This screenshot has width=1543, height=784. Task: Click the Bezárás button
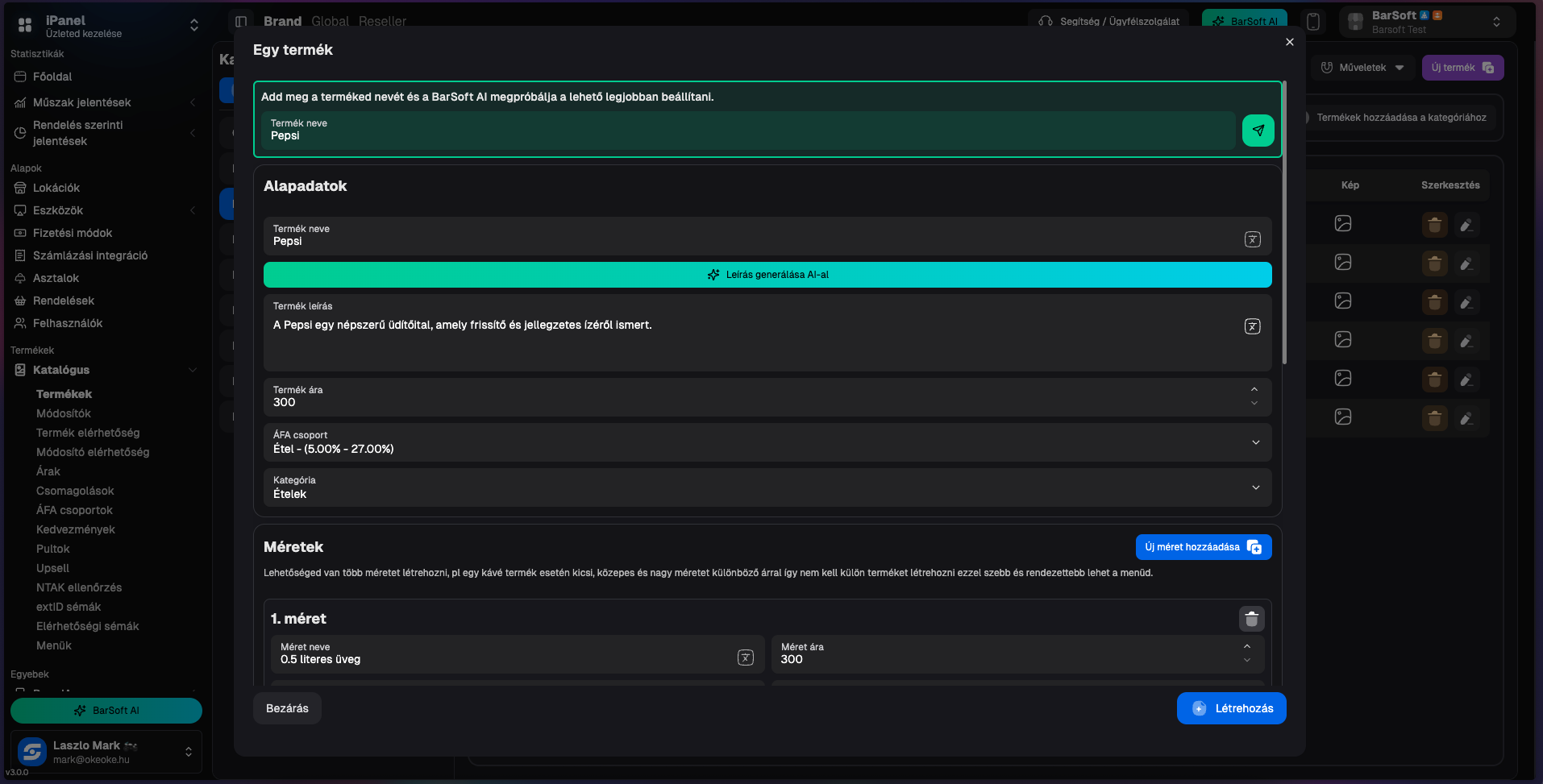click(x=287, y=708)
